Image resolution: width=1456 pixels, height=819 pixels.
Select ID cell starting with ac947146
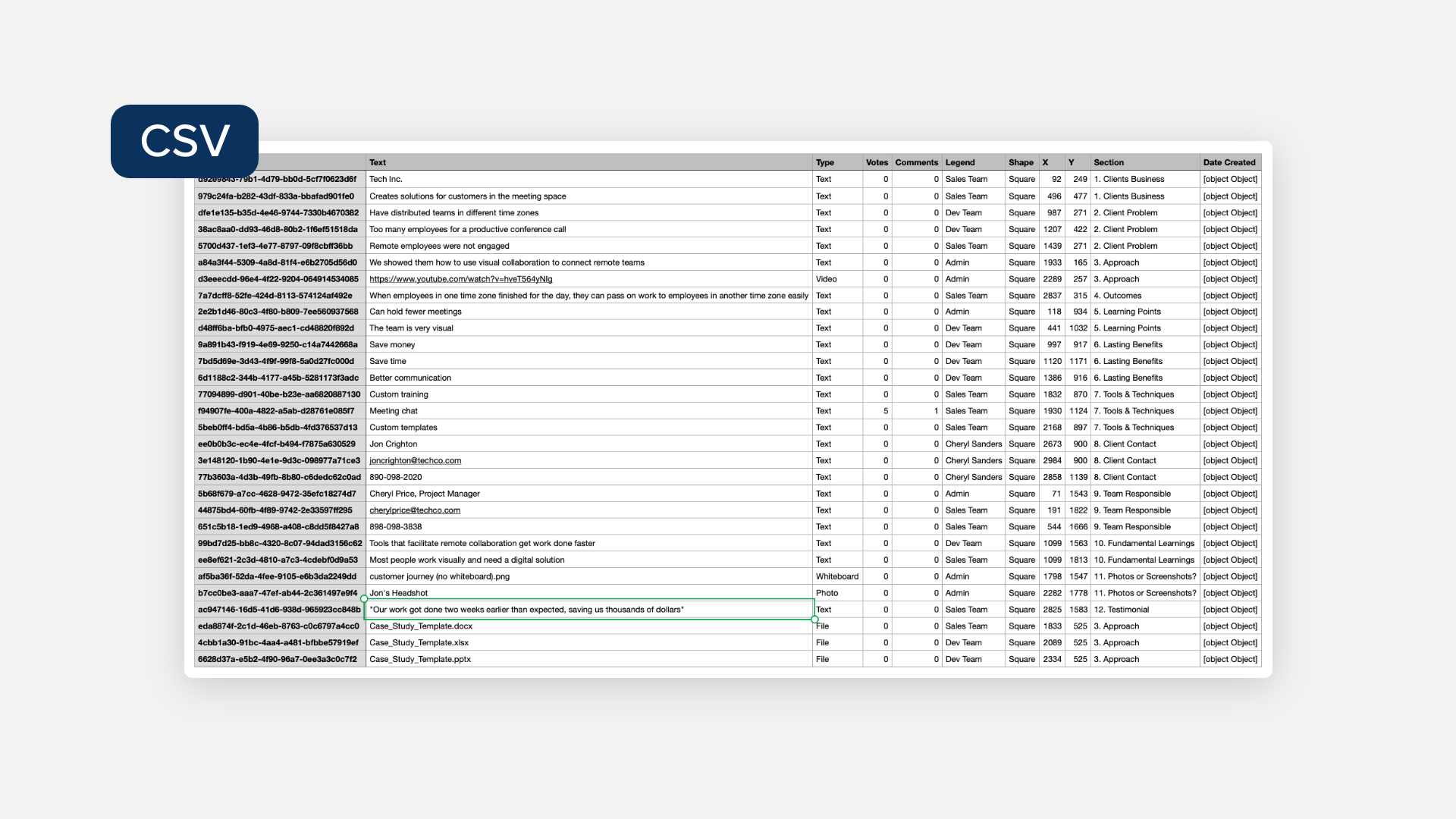coord(280,610)
